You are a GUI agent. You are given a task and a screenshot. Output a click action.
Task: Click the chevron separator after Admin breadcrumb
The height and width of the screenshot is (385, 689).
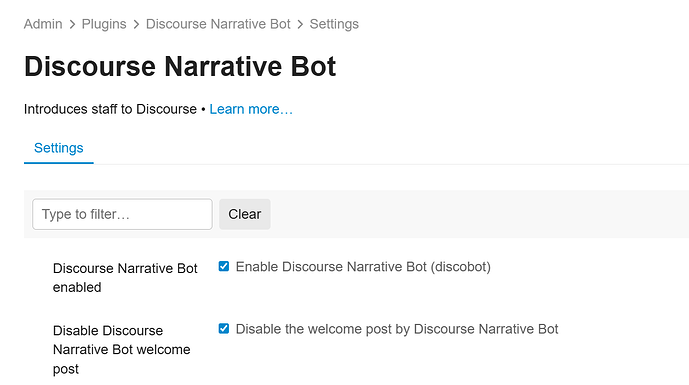(72, 24)
